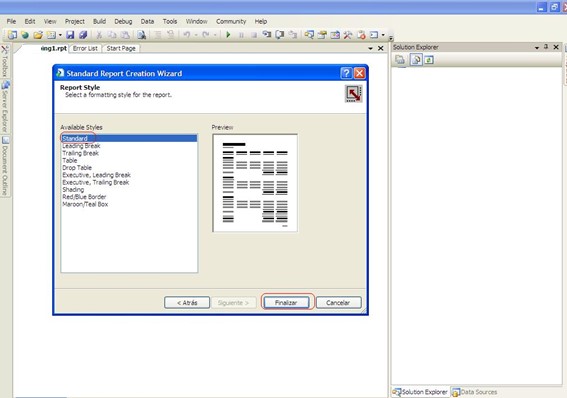The image size is (567, 398).
Task: Click the Atrás back button
Action: coord(187,303)
